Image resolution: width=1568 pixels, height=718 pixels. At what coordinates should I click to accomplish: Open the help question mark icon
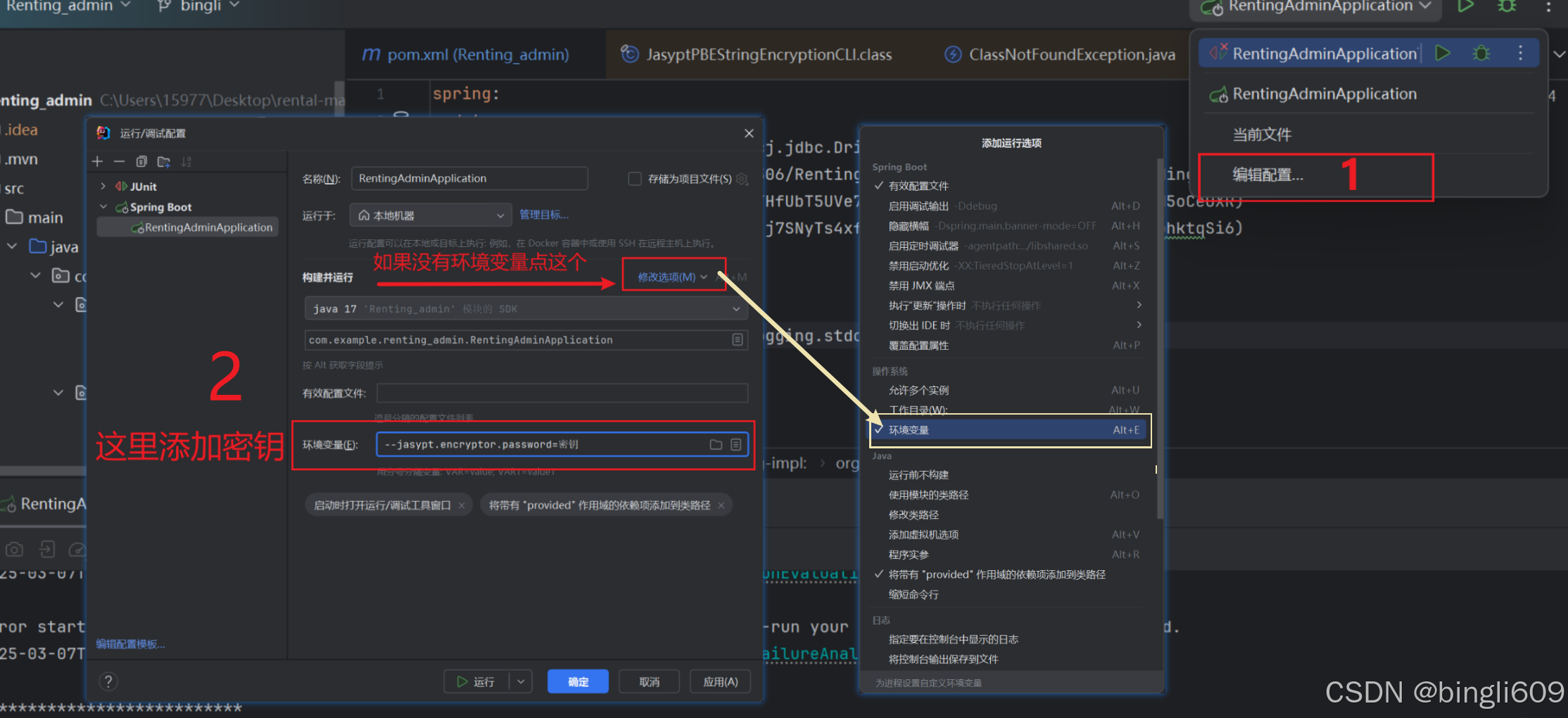pos(108,681)
